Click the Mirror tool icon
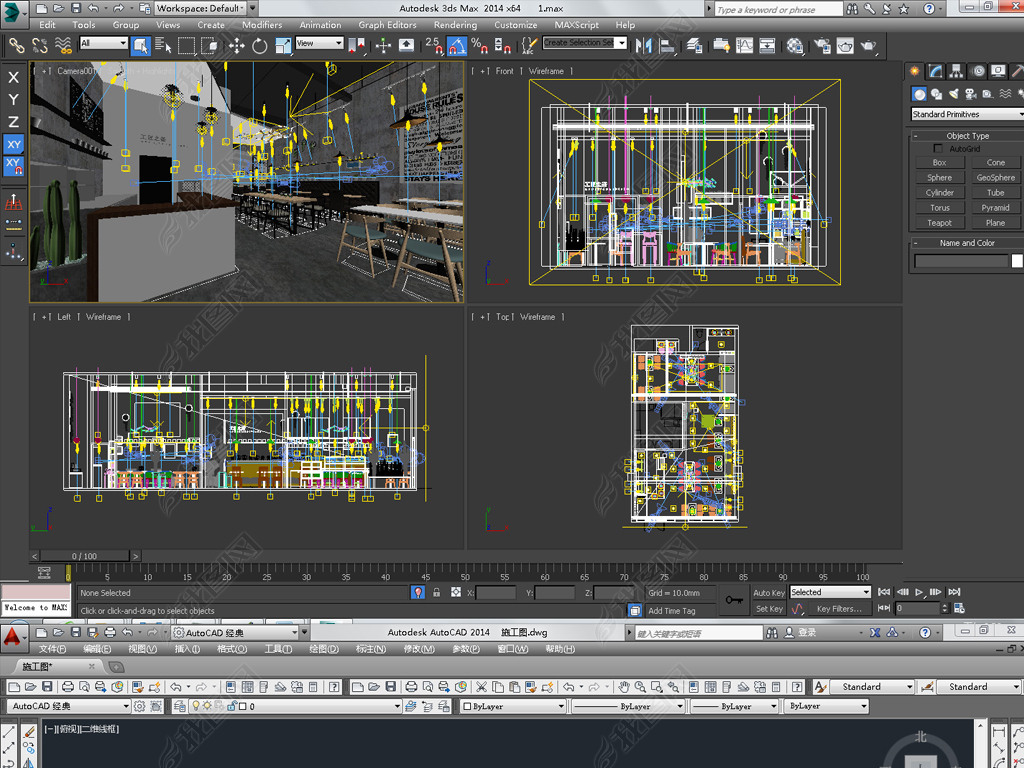1024x768 pixels. click(643, 45)
